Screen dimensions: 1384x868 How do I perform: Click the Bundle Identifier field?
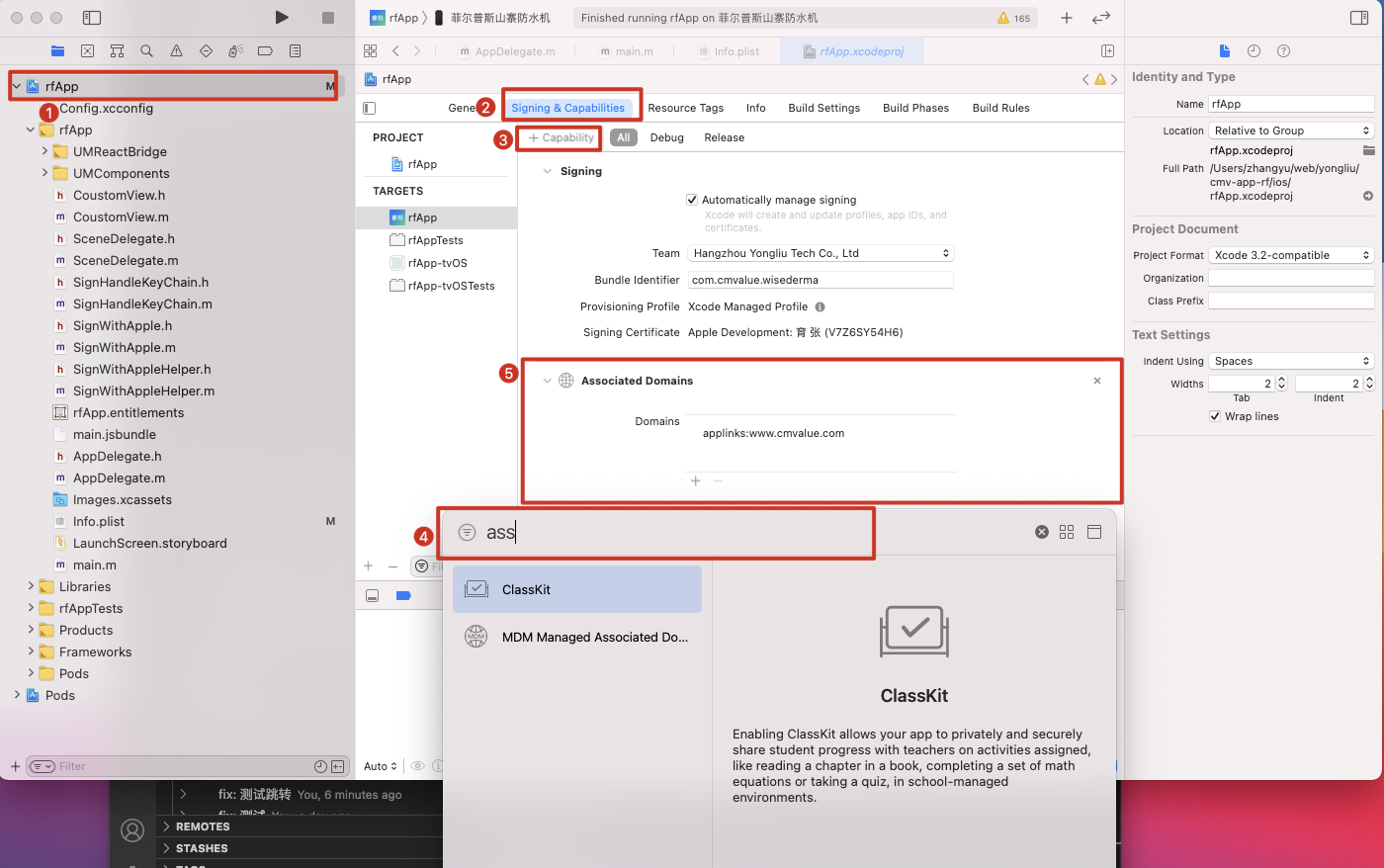click(821, 280)
